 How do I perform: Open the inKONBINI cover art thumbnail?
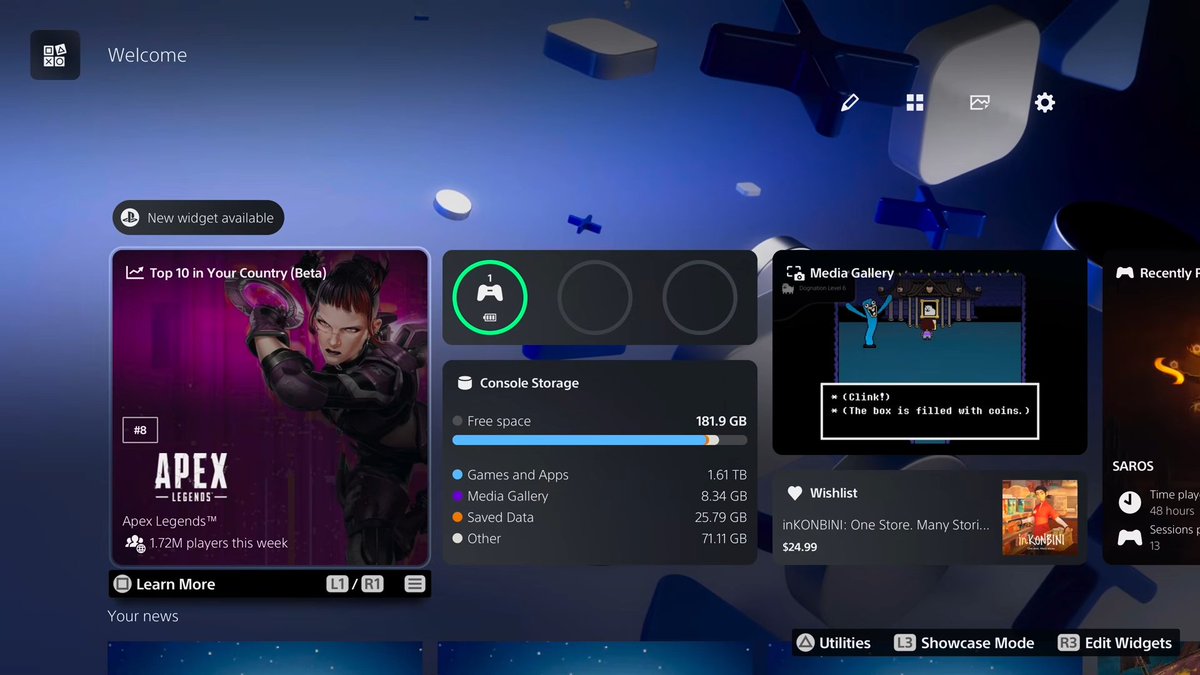click(x=1040, y=518)
